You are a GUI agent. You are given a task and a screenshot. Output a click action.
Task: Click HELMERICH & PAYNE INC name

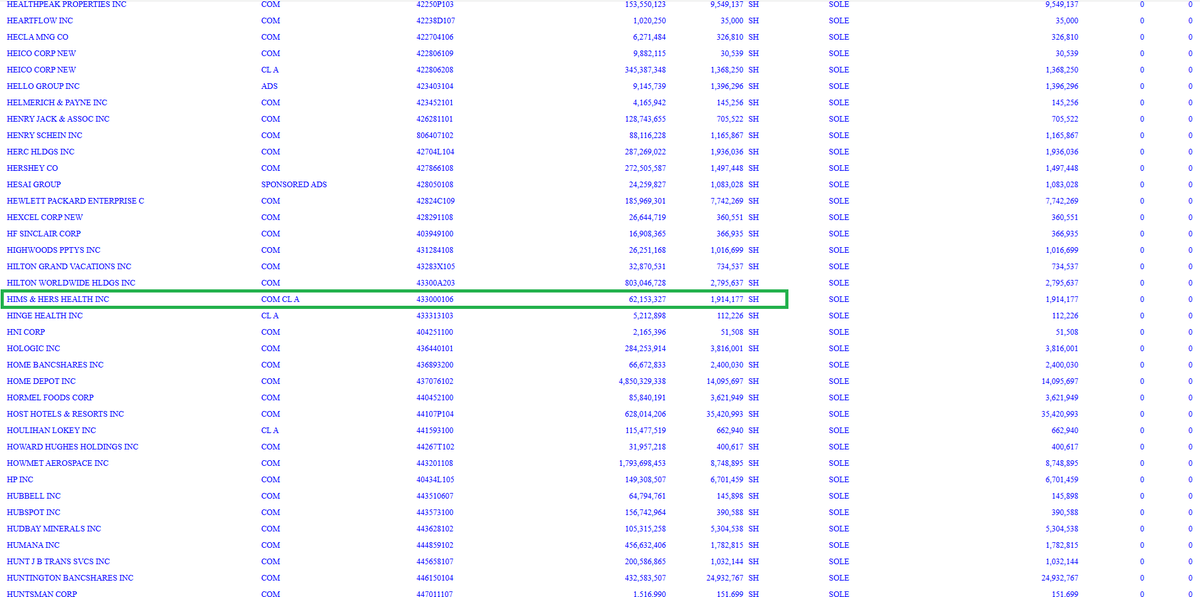(x=56, y=102)
